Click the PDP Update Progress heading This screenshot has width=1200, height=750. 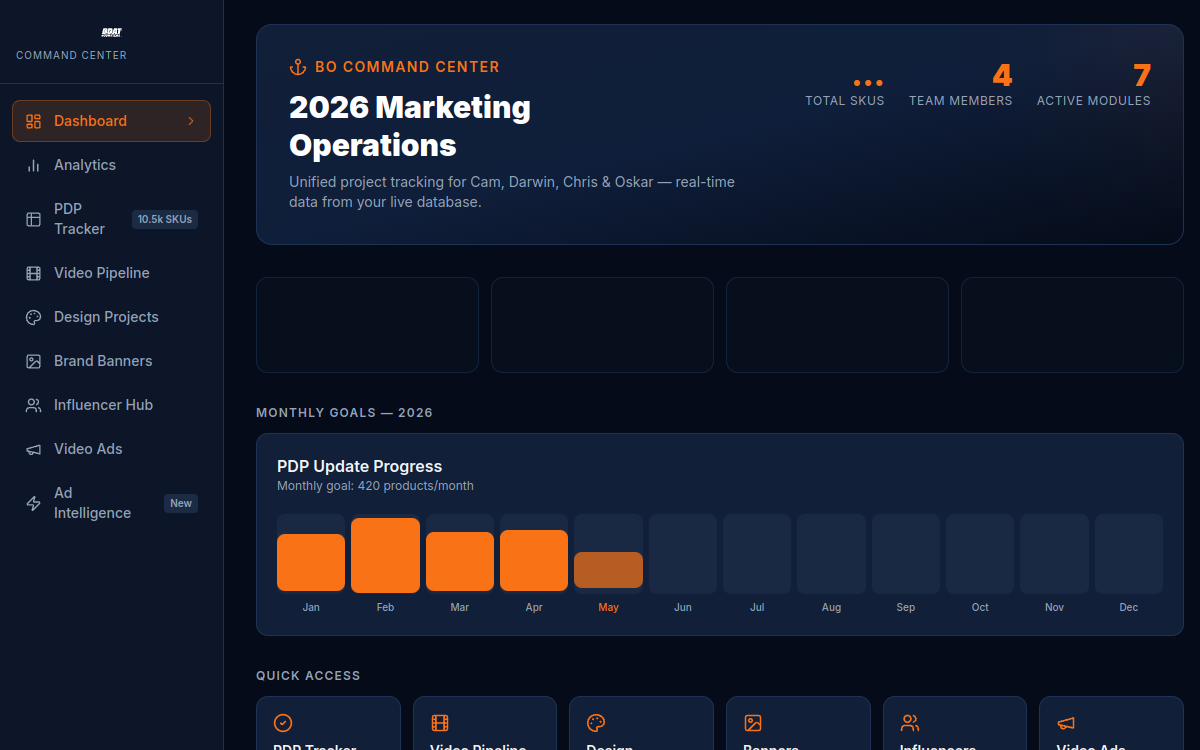tap(359, 466)
